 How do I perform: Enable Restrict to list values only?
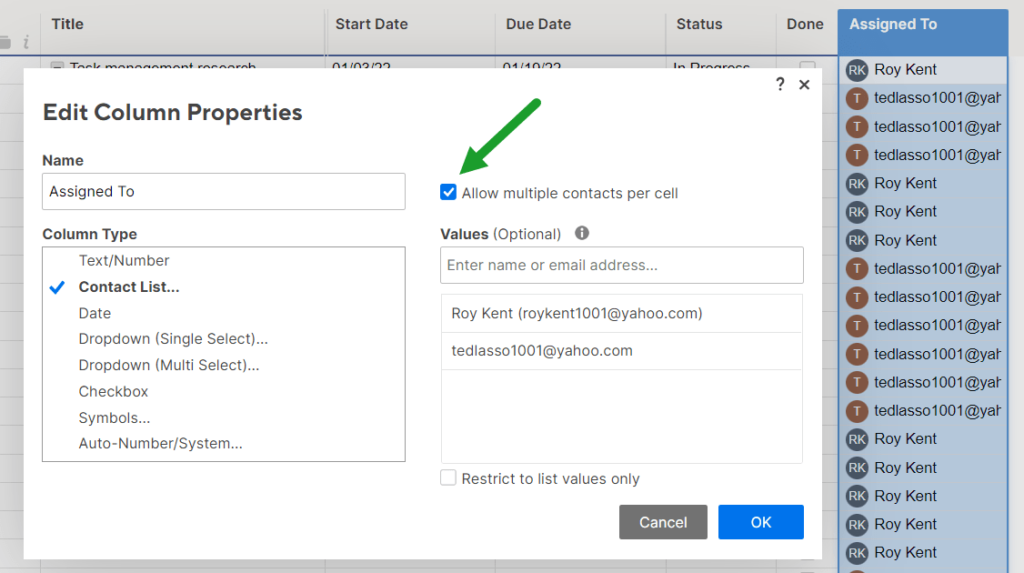point(449,478)
